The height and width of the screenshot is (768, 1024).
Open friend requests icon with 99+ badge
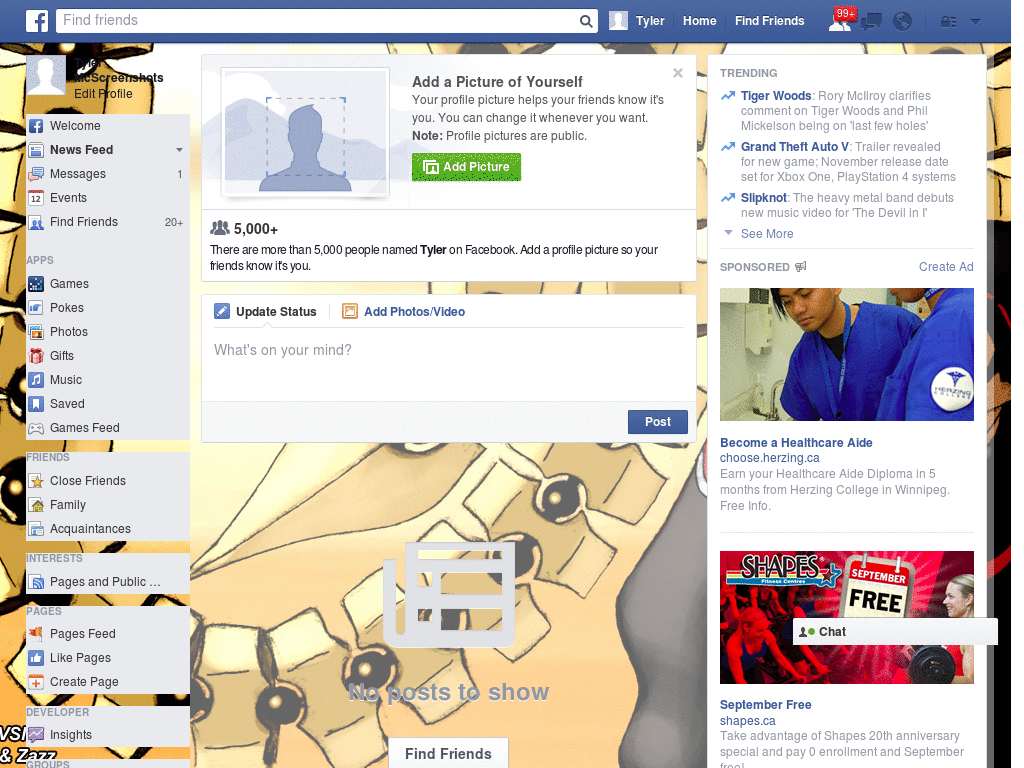[840, 21]
